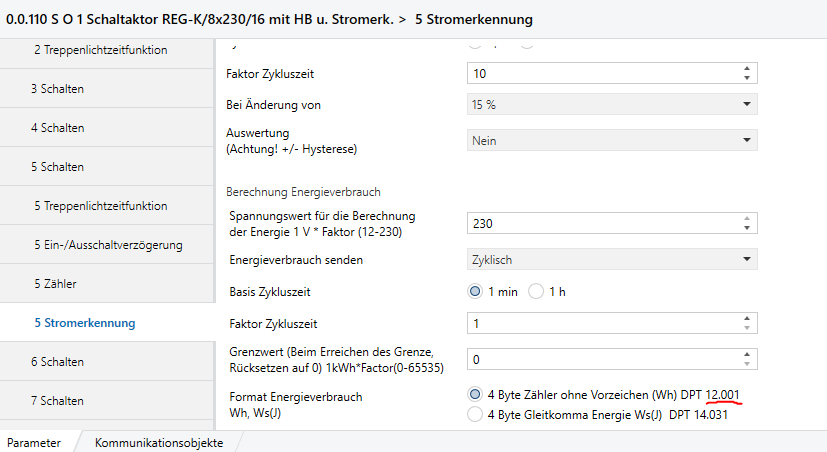Open the Bei Änderung von dropdown

(x=610, y=104)
